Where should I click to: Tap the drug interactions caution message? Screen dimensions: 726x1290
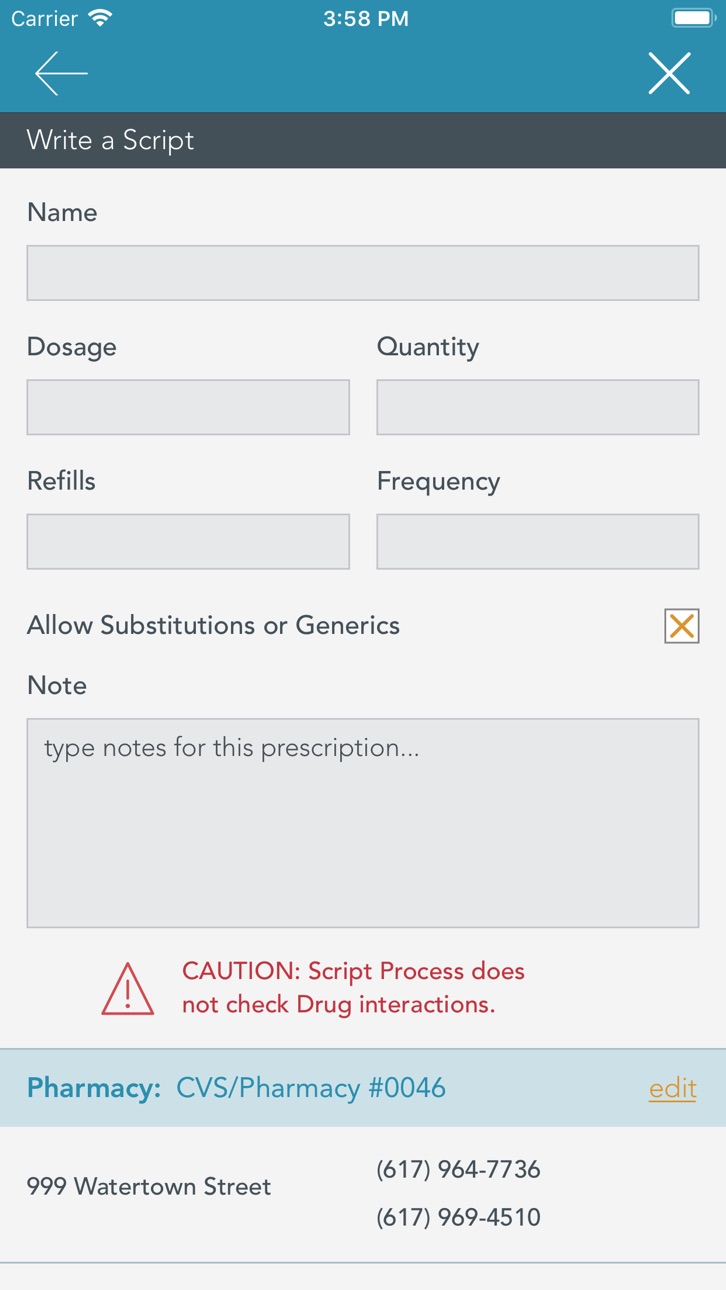click(353, 988)
